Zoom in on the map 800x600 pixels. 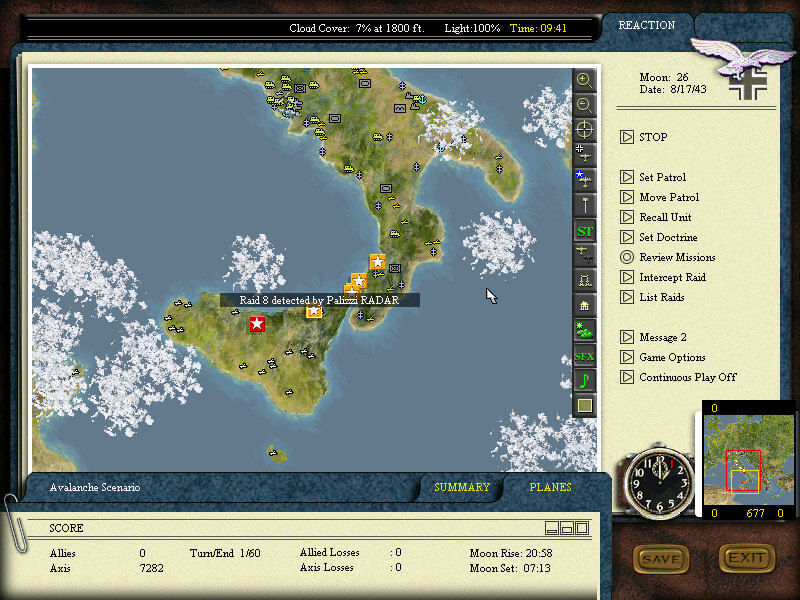coord(584,80)
